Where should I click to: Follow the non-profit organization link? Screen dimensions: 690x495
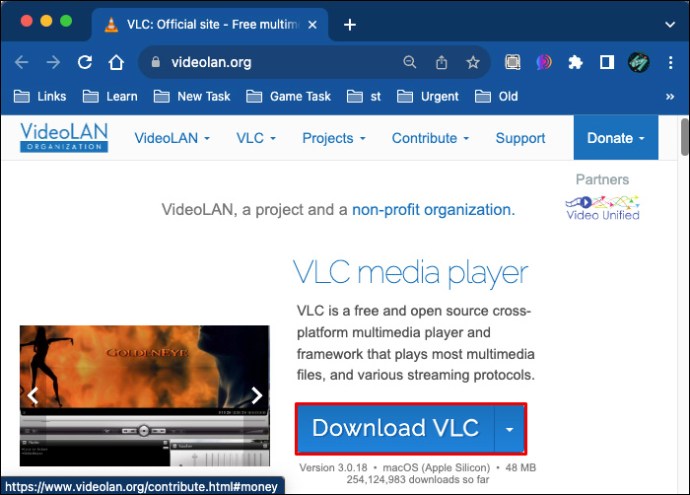click(x=432, y=210)
